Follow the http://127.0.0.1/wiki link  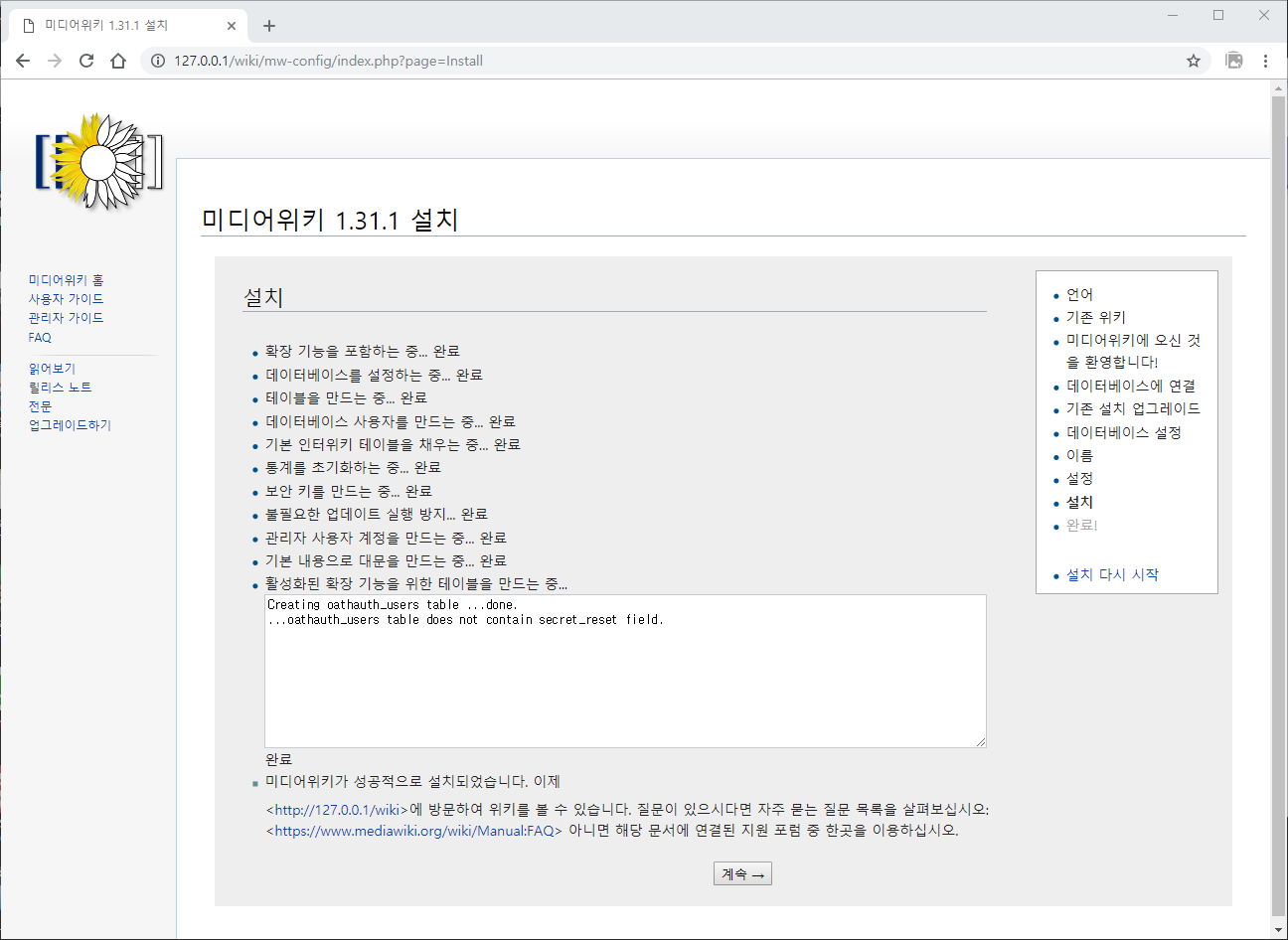(337, 810)
